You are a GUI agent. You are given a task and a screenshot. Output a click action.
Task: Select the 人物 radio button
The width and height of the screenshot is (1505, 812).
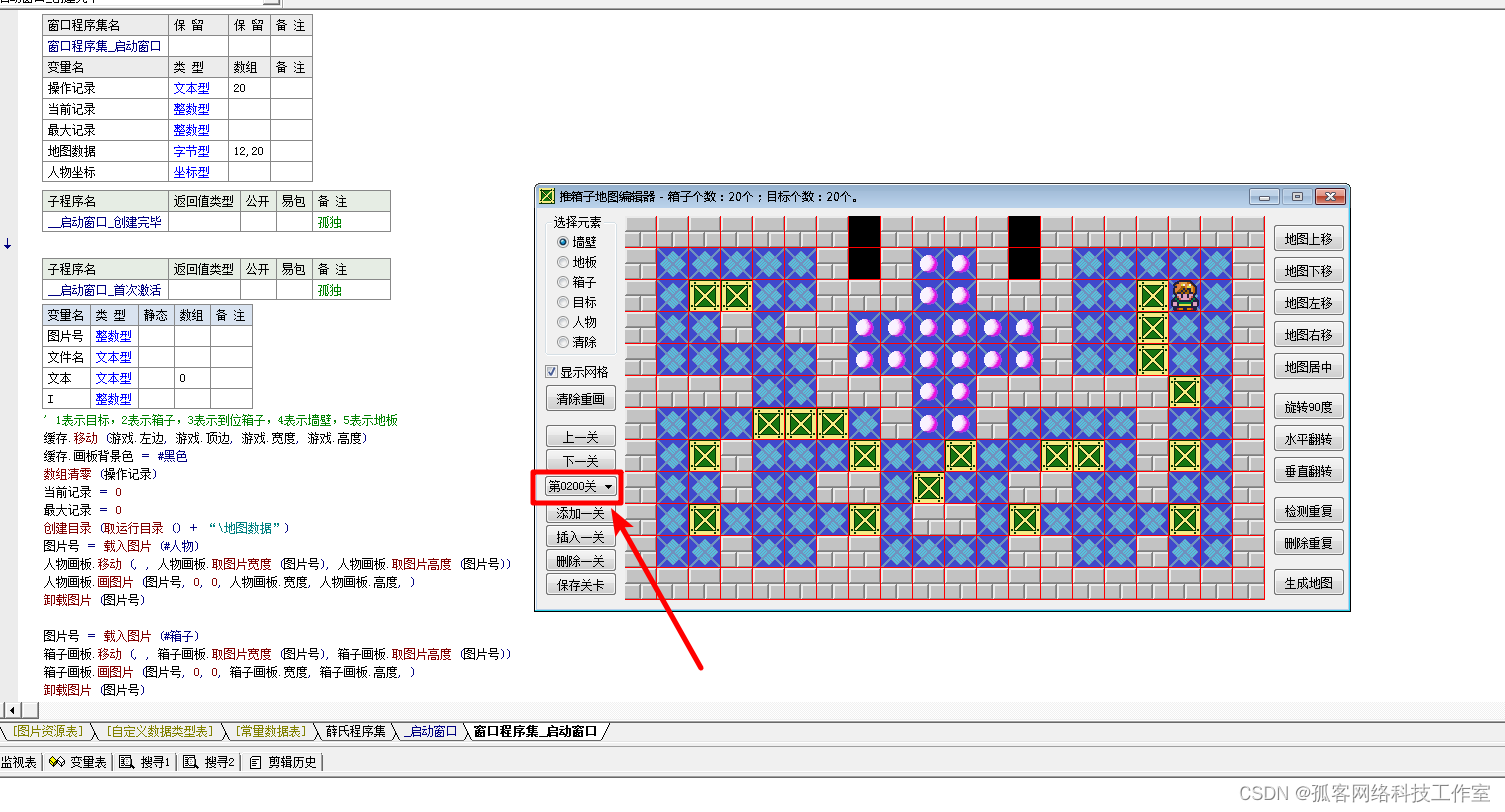577,322
